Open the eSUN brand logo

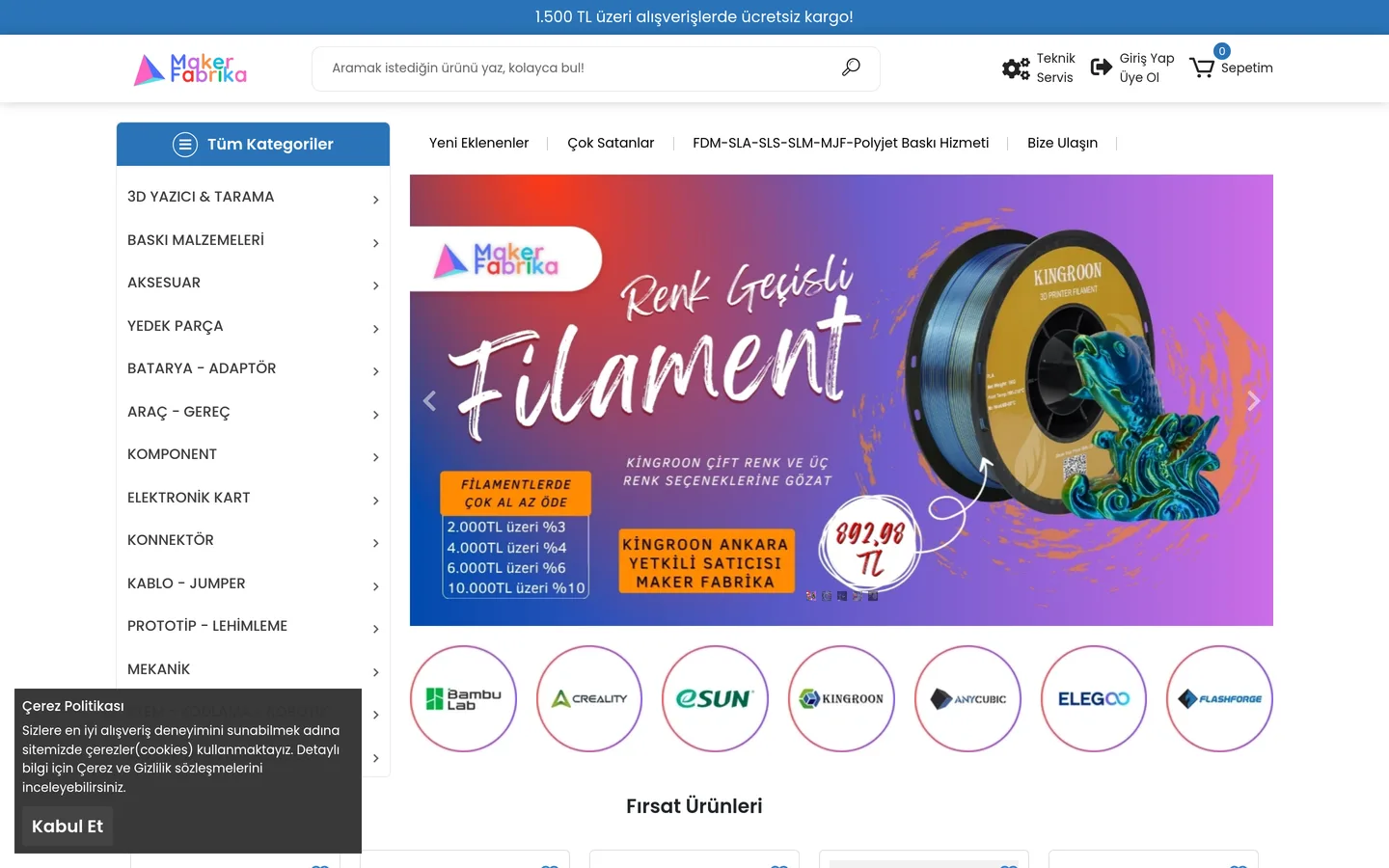(715, 698)
